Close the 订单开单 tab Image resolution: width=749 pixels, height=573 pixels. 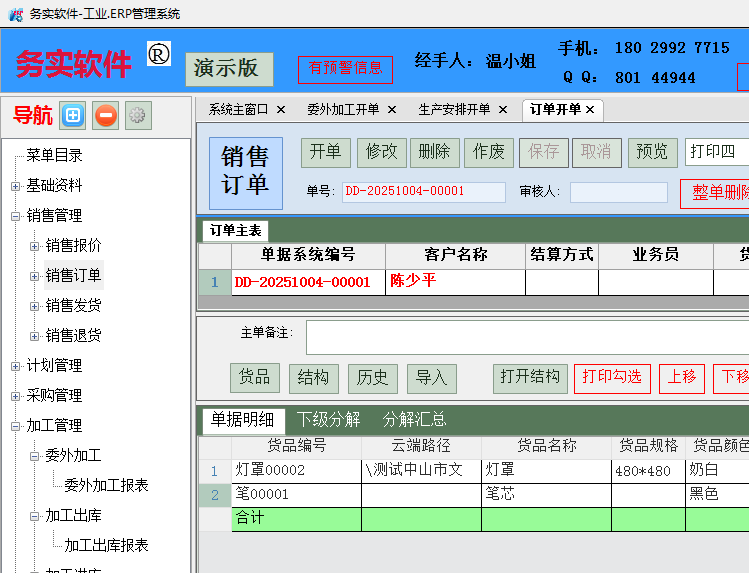point(590,110)
